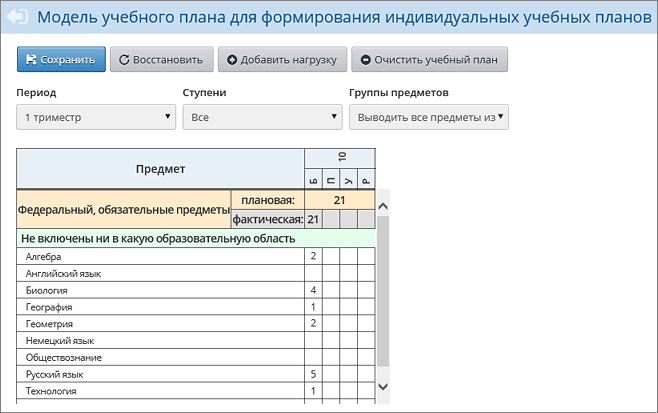Click the Алгебра Б-column cell with 2
Viewport: 658px width, 413px height.
click(313, 256)
